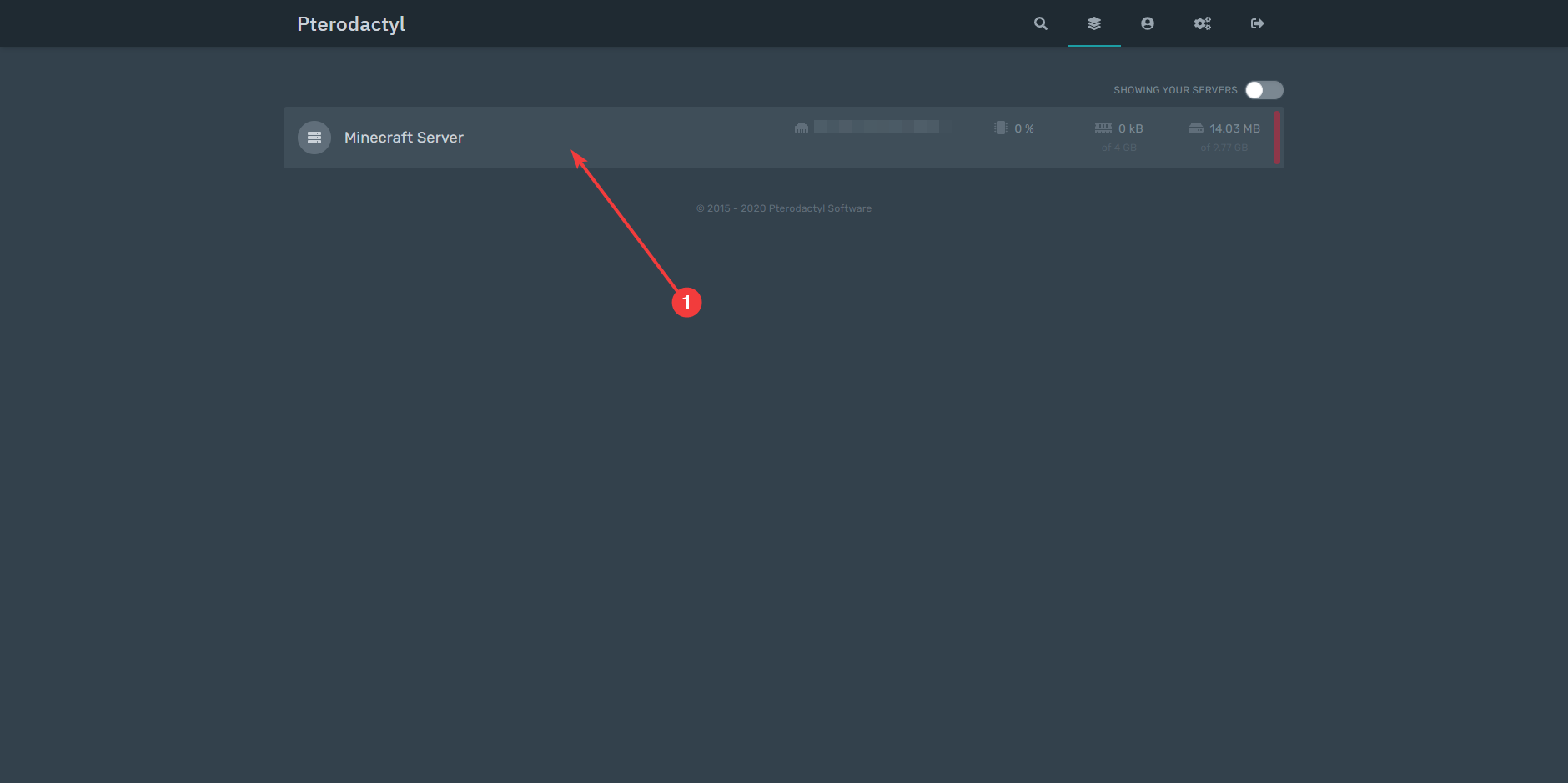
Task: Click the memory usage RAM icon
Action: (1103, 128)
